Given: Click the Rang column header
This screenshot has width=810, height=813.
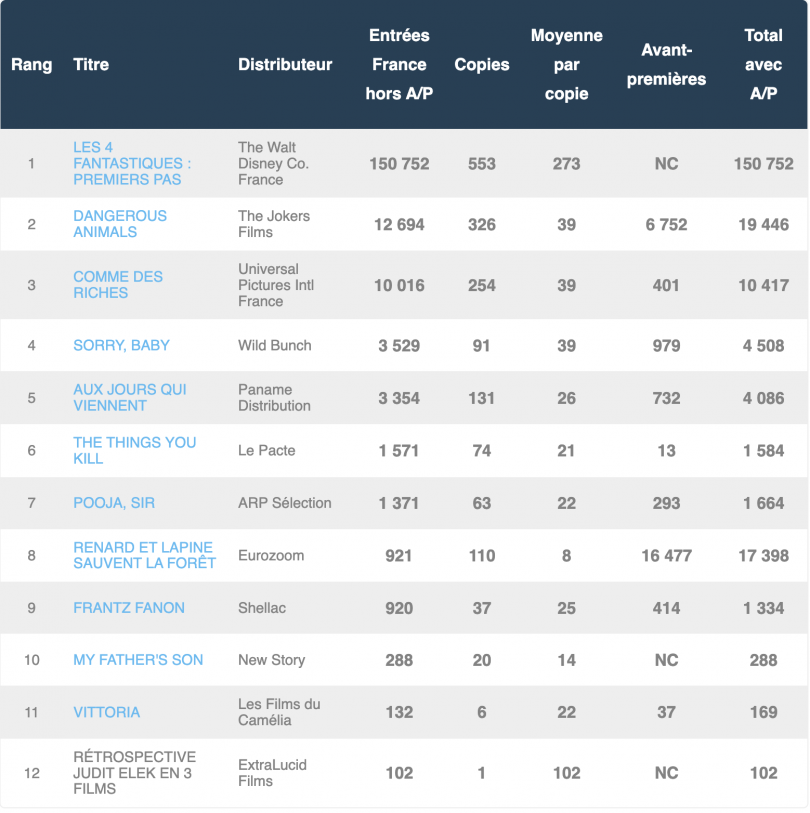Looking at the screenshot, I should tap(32, 65).
